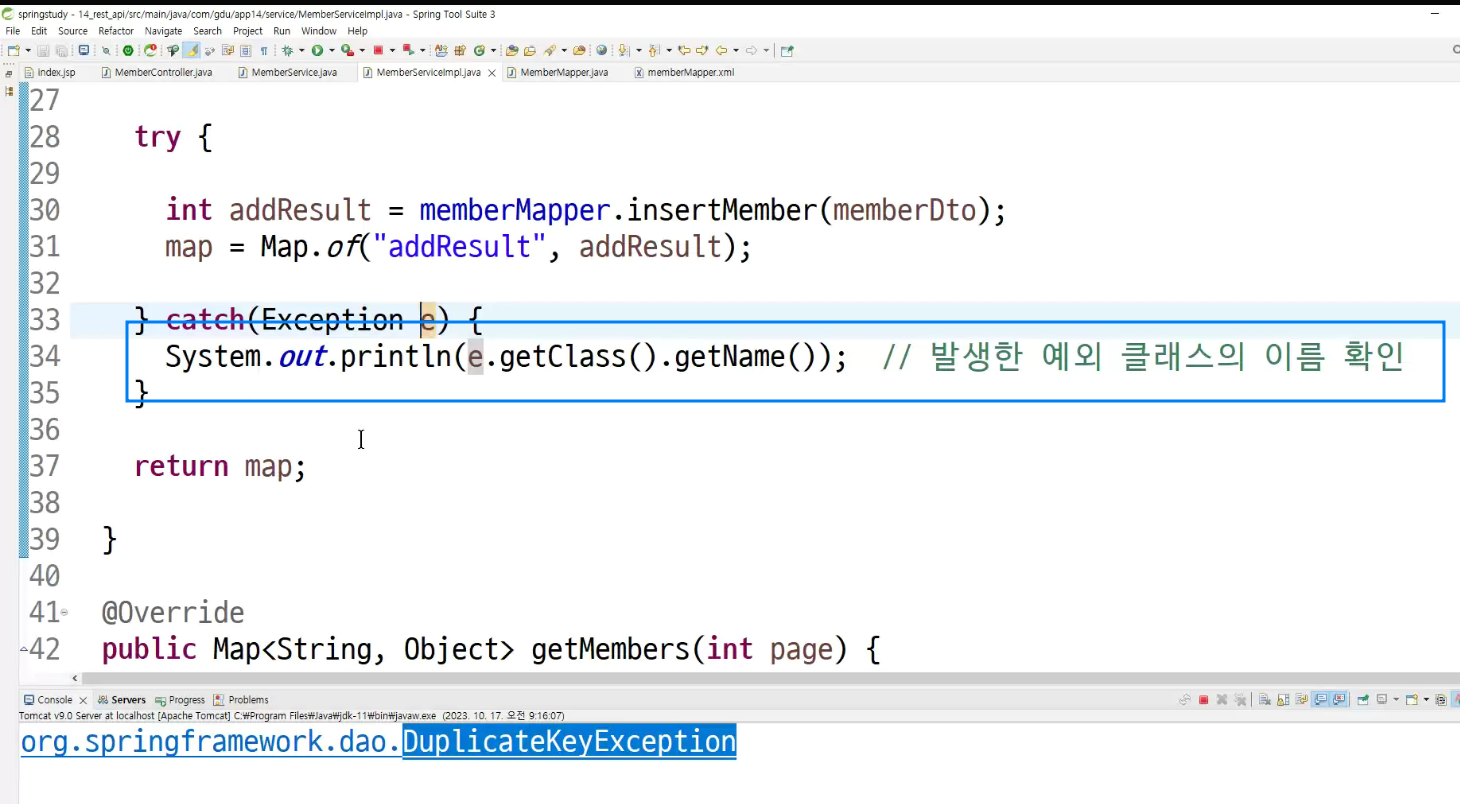
Task: Click the org.springframework.dao.DuplicateKeyException console link
Action: point(378,742)
